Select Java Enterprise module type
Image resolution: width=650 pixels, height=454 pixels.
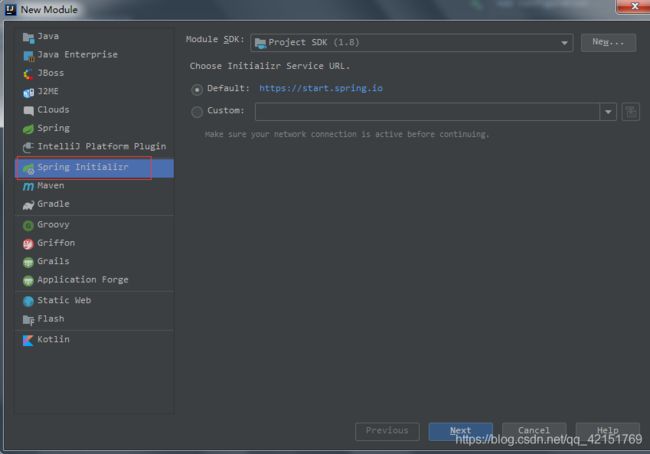pos(95,55)
